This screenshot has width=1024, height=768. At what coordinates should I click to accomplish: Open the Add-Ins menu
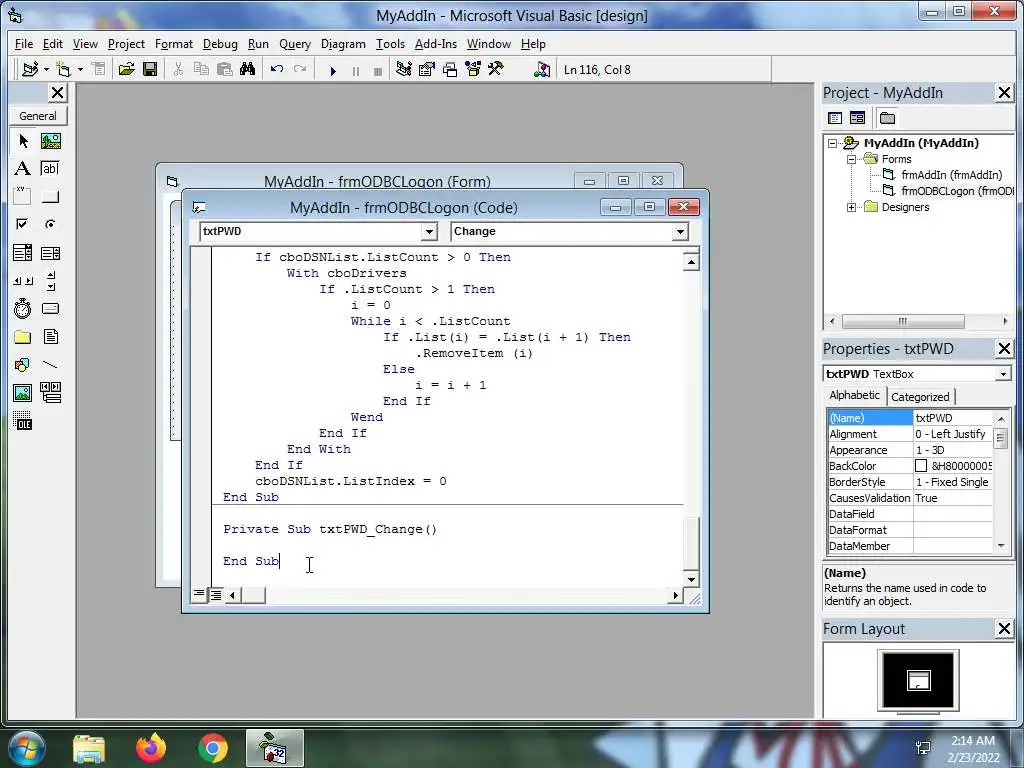436,44
